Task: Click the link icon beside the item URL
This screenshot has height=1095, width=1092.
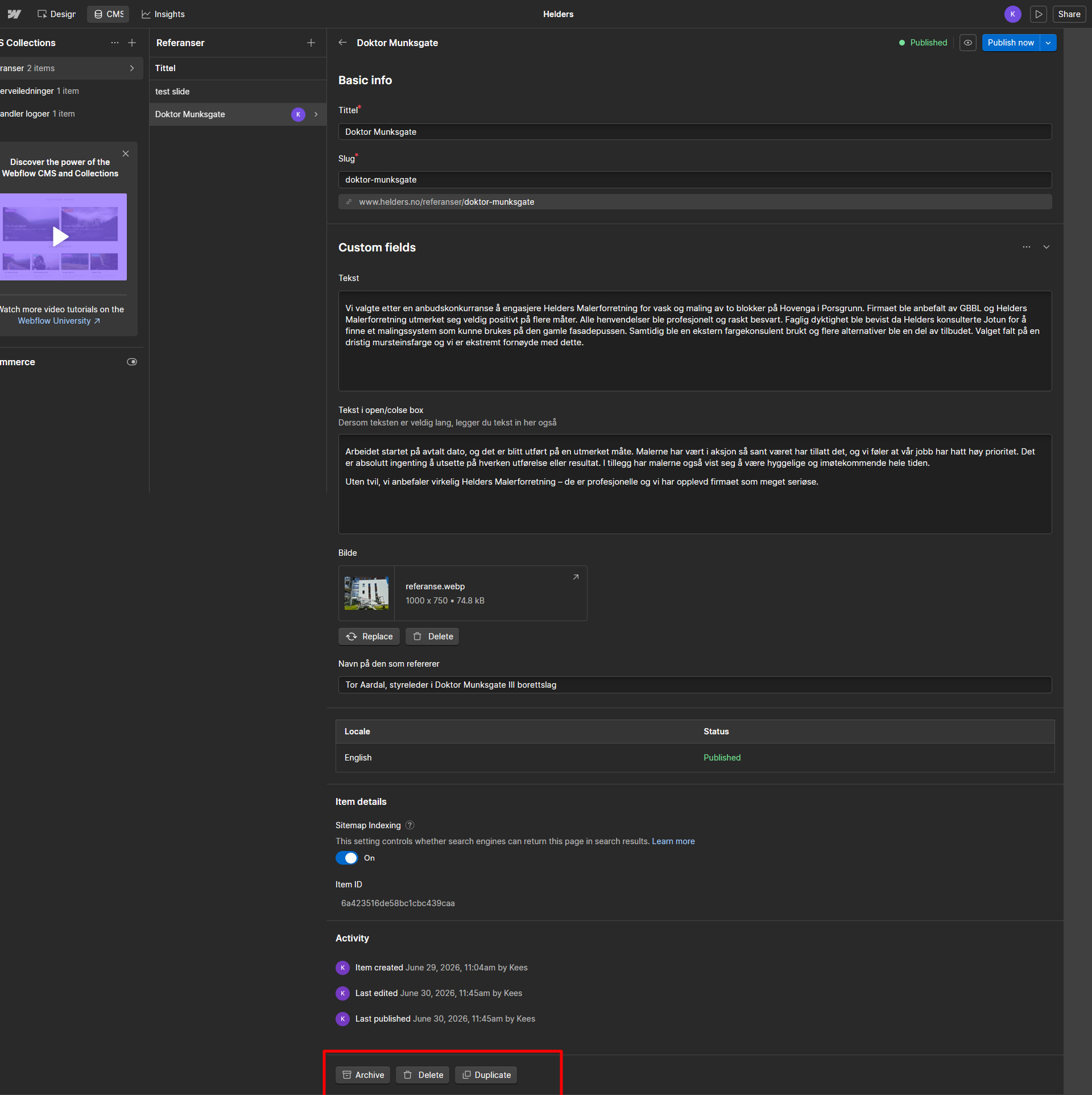Action: click(349, 202)
